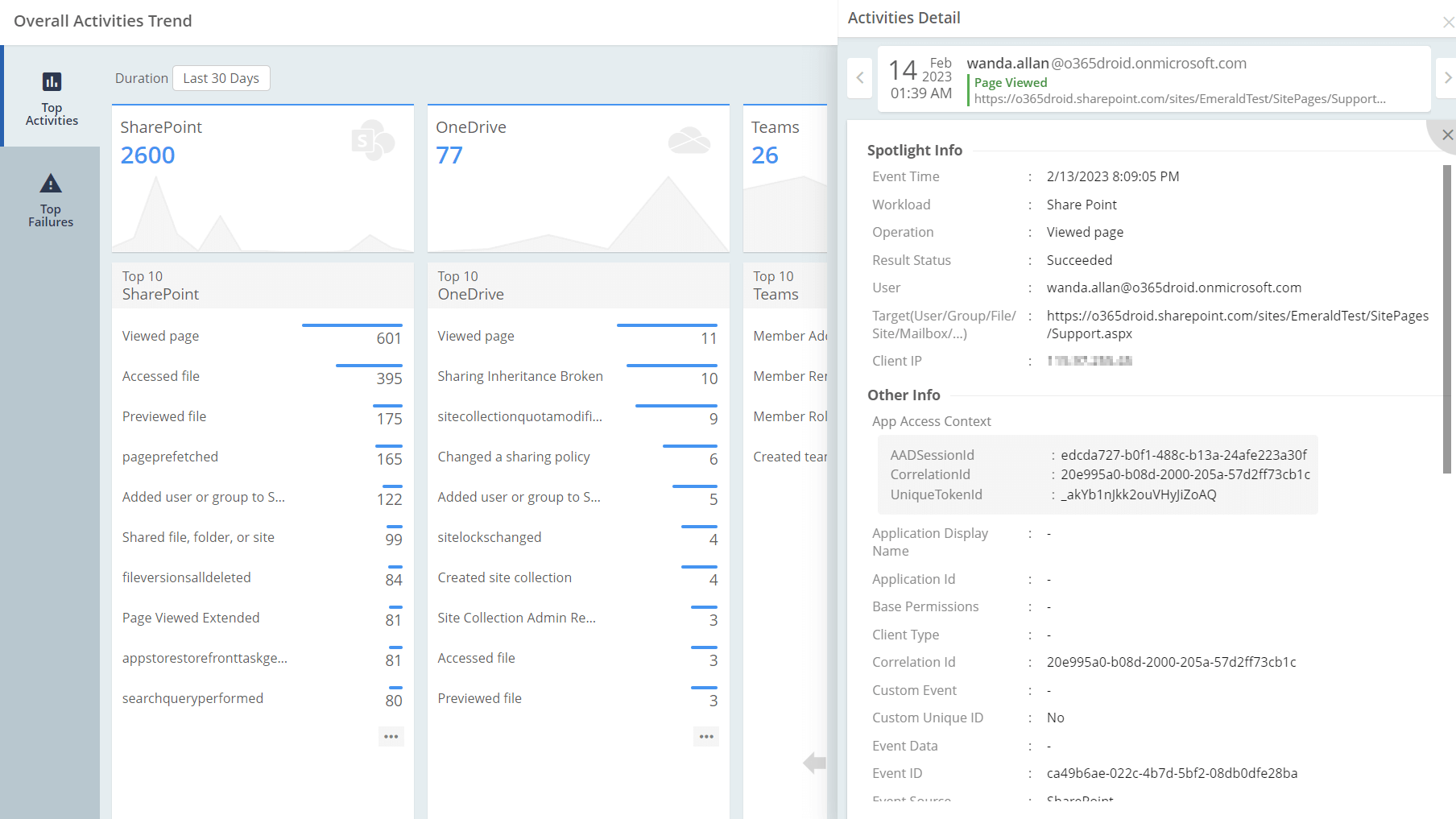Go to previous activity using the left chevron
Screen dimensions: 1456x819
[x=859, y=77]
